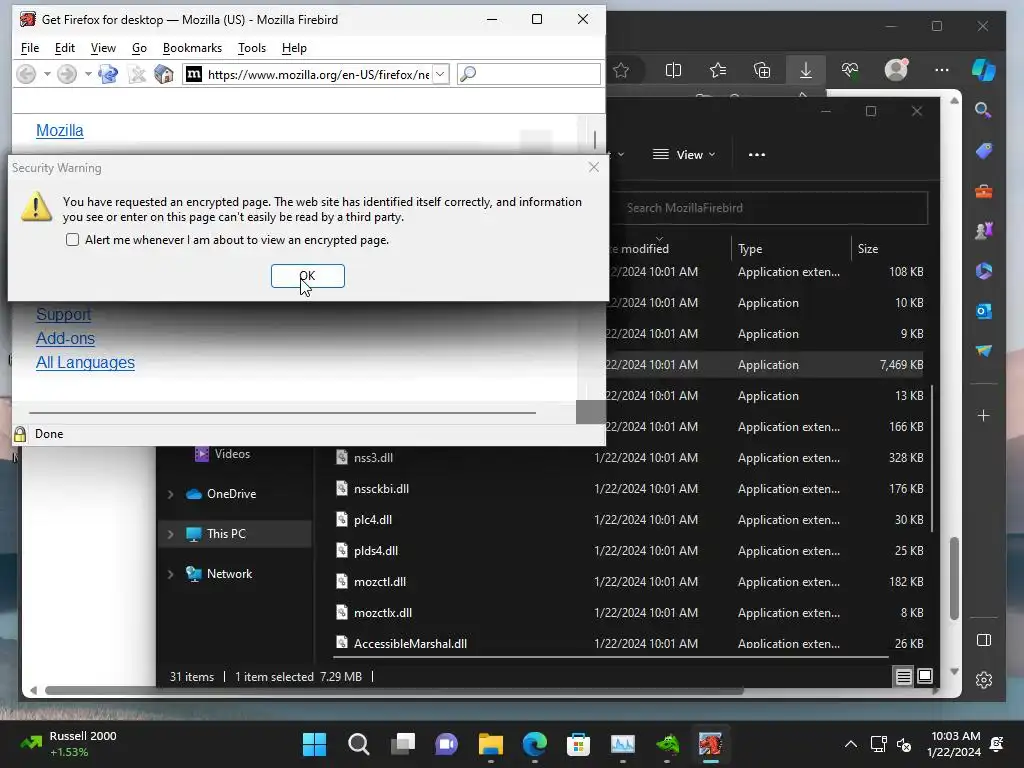Open the Firebird View menu
Screen dimensions: 1024x768
point(103,48)
